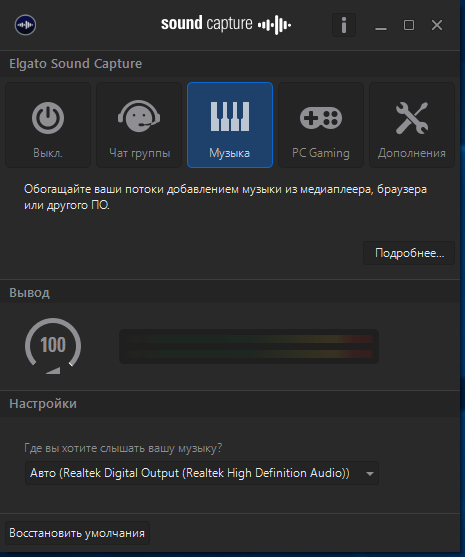The height and width of the screenshot is (557, 465).
Task: Select the Выкл. power mode
Action: 48,125
